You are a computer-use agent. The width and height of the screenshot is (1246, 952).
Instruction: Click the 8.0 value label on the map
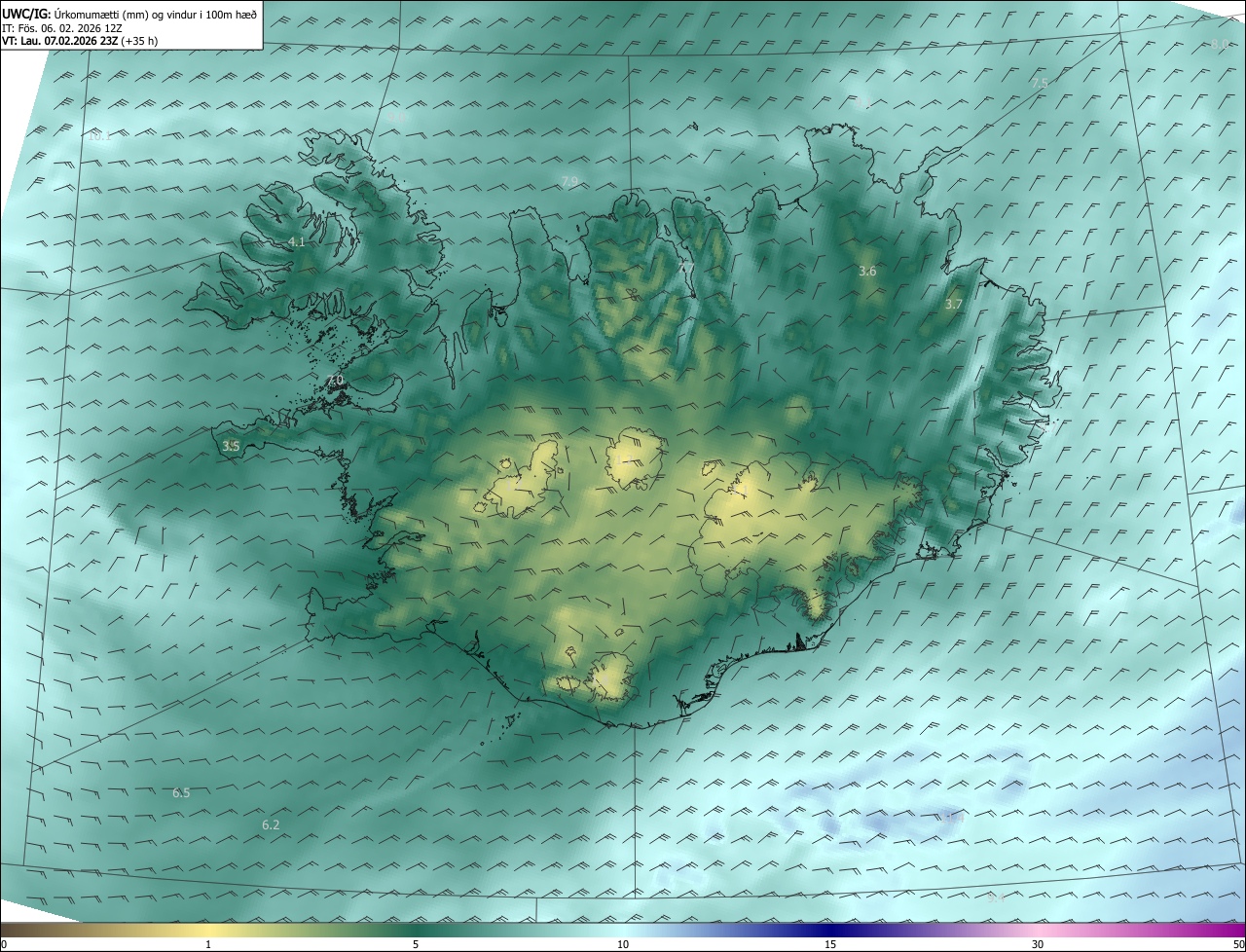[x=1219, y=44]
